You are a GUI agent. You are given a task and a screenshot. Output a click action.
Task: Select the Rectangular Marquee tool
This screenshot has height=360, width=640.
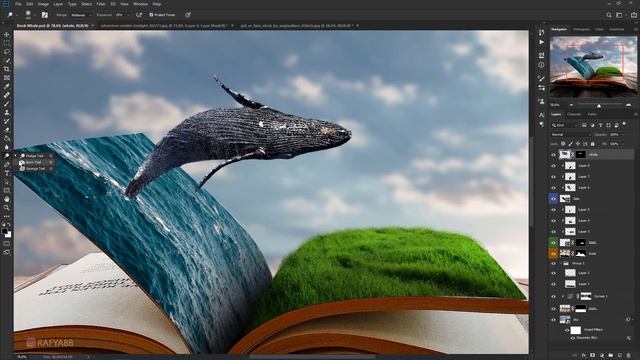pyautogui.click(x=7, y=43)
